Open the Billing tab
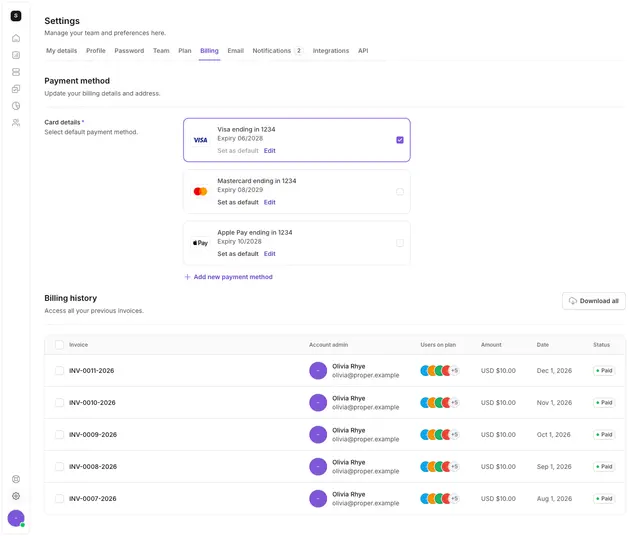Screen dimensions: 640x536 tap(209, 51)
